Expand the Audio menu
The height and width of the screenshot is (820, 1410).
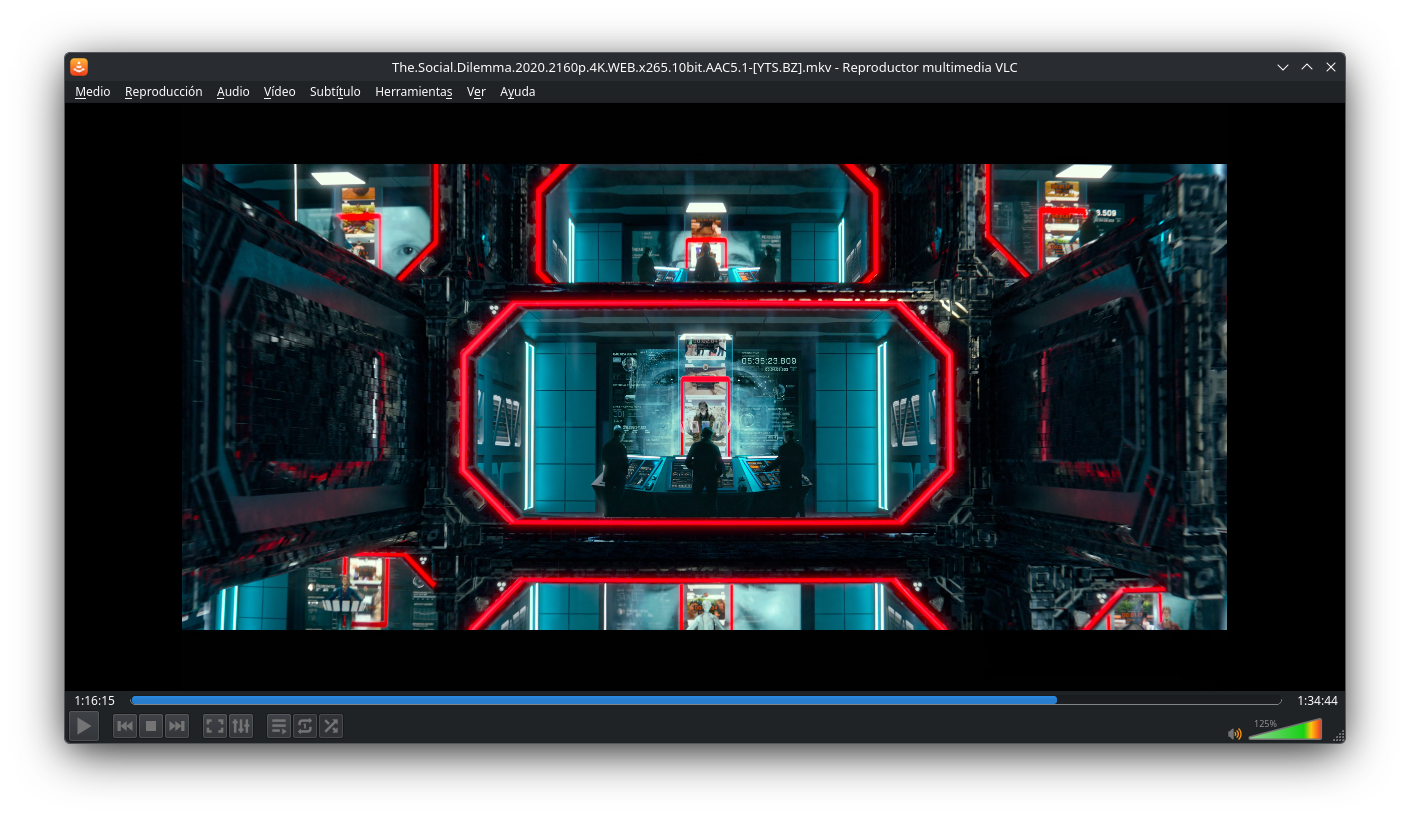pyautogui.click(x=233, y=92)
